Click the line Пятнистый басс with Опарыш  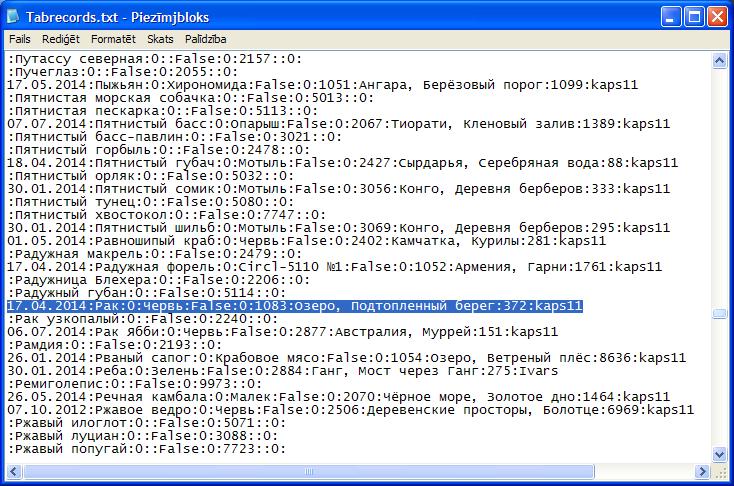pyautogui.click(x=338, y=124)
